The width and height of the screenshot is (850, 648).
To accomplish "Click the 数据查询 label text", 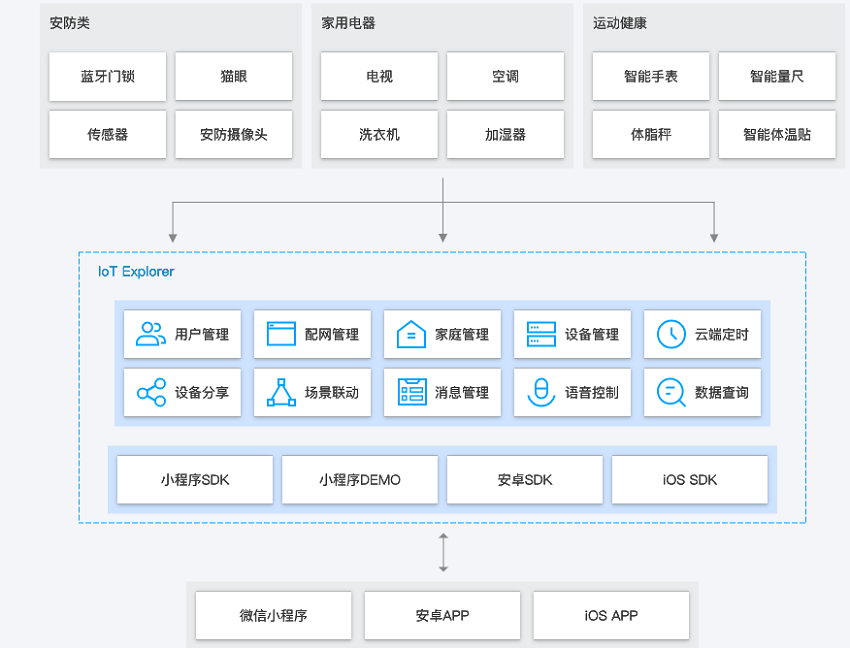I will point(722,393).
